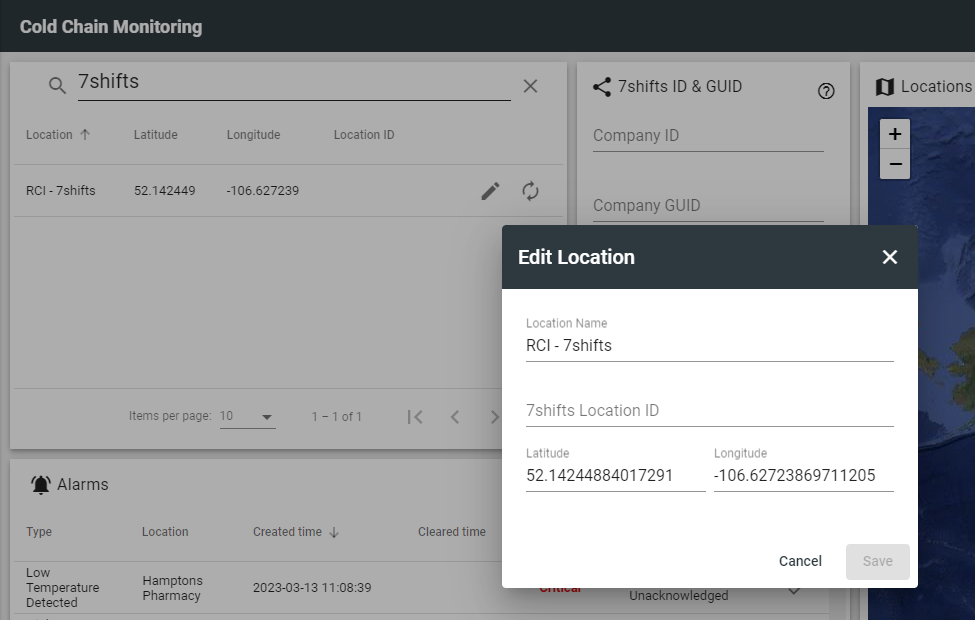Click the magnifier search icon
The image size is (975, 620).
(x=57, y=86)
